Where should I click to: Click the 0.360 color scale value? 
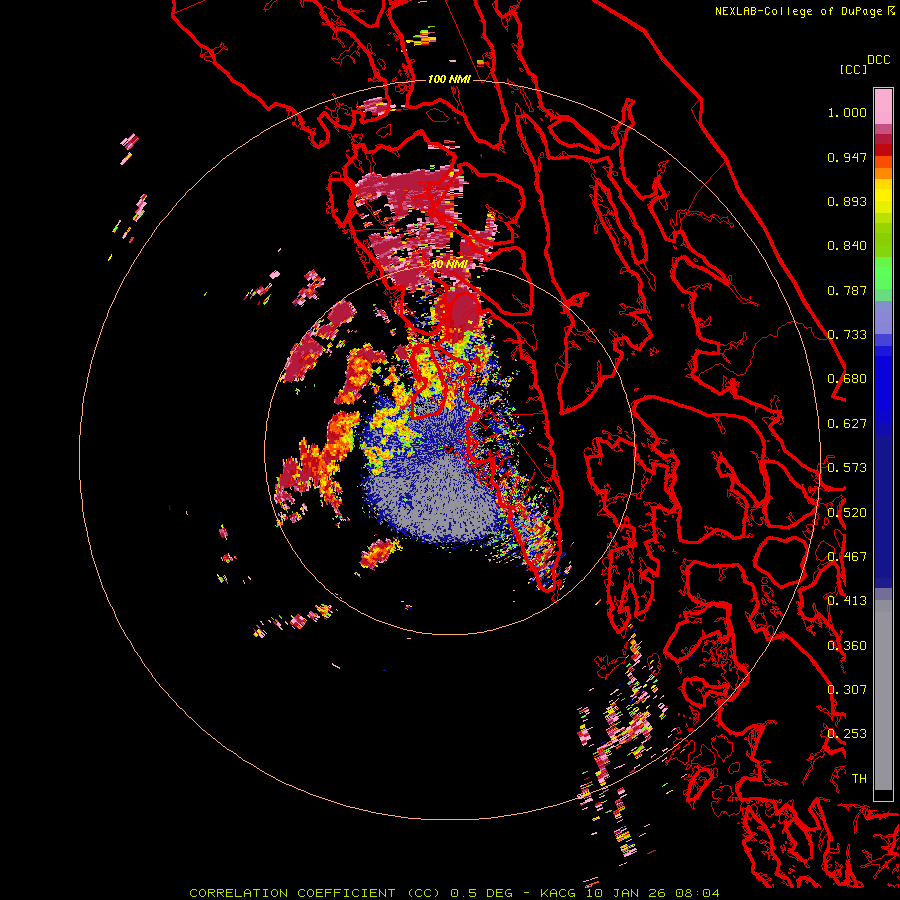pyautogui.click(x=847, y=646)
